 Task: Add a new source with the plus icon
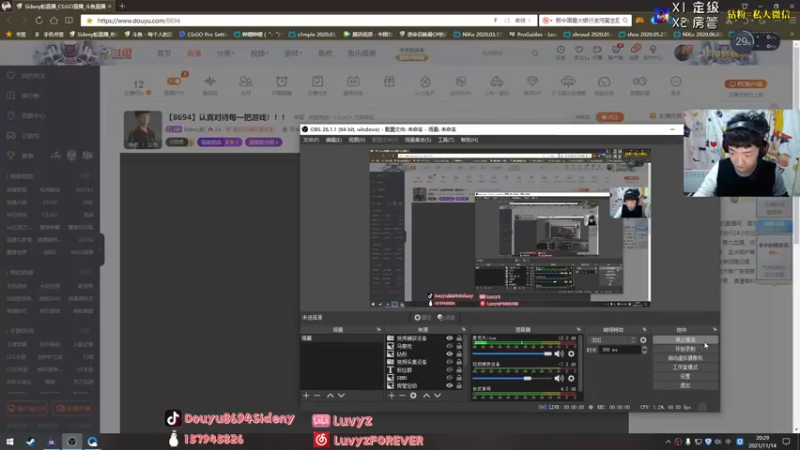coord(391,395)
